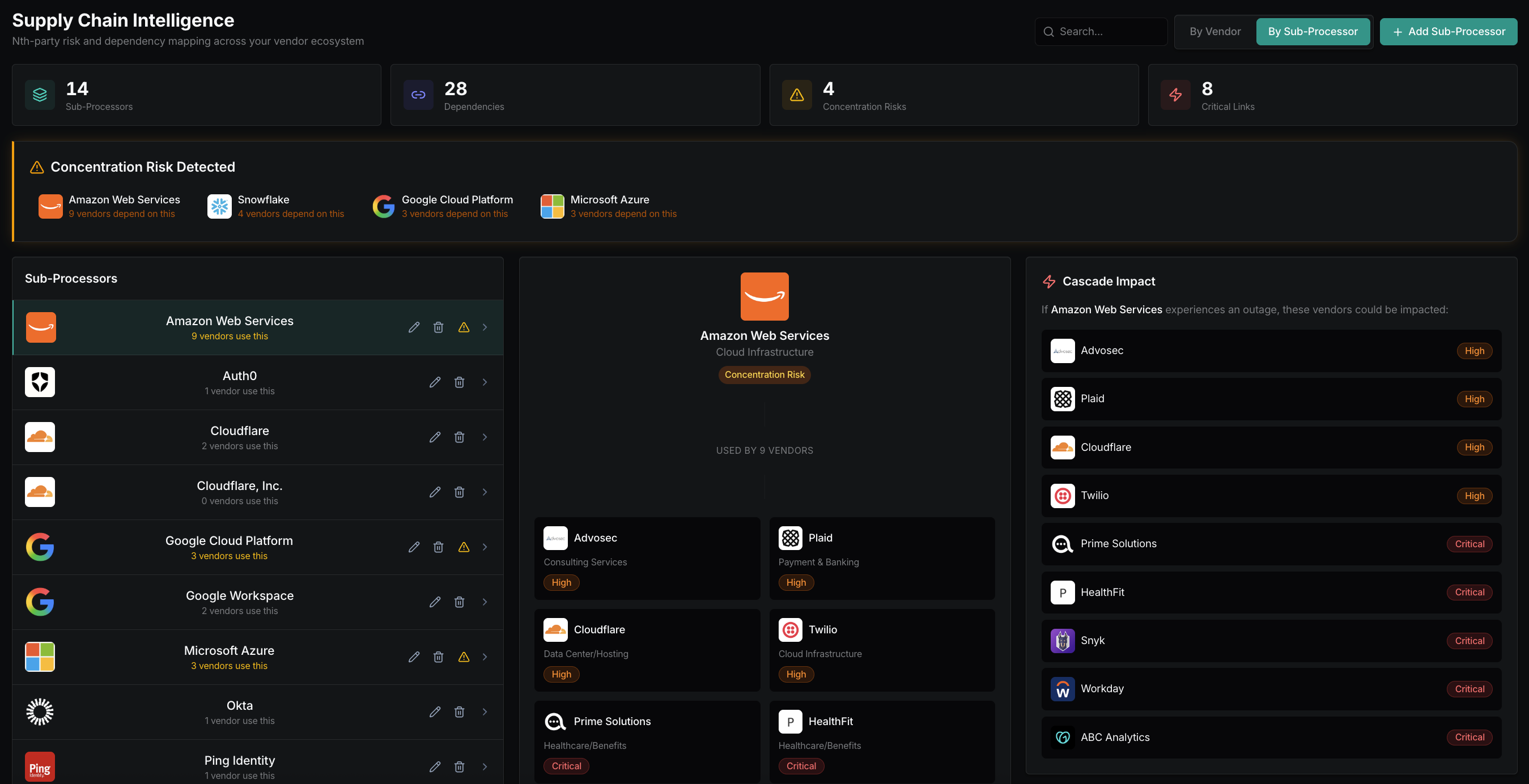Viewport: 1529px width, 784px height.
Task: Open the Advosec vendor card
Action: (x=647, y=559)
